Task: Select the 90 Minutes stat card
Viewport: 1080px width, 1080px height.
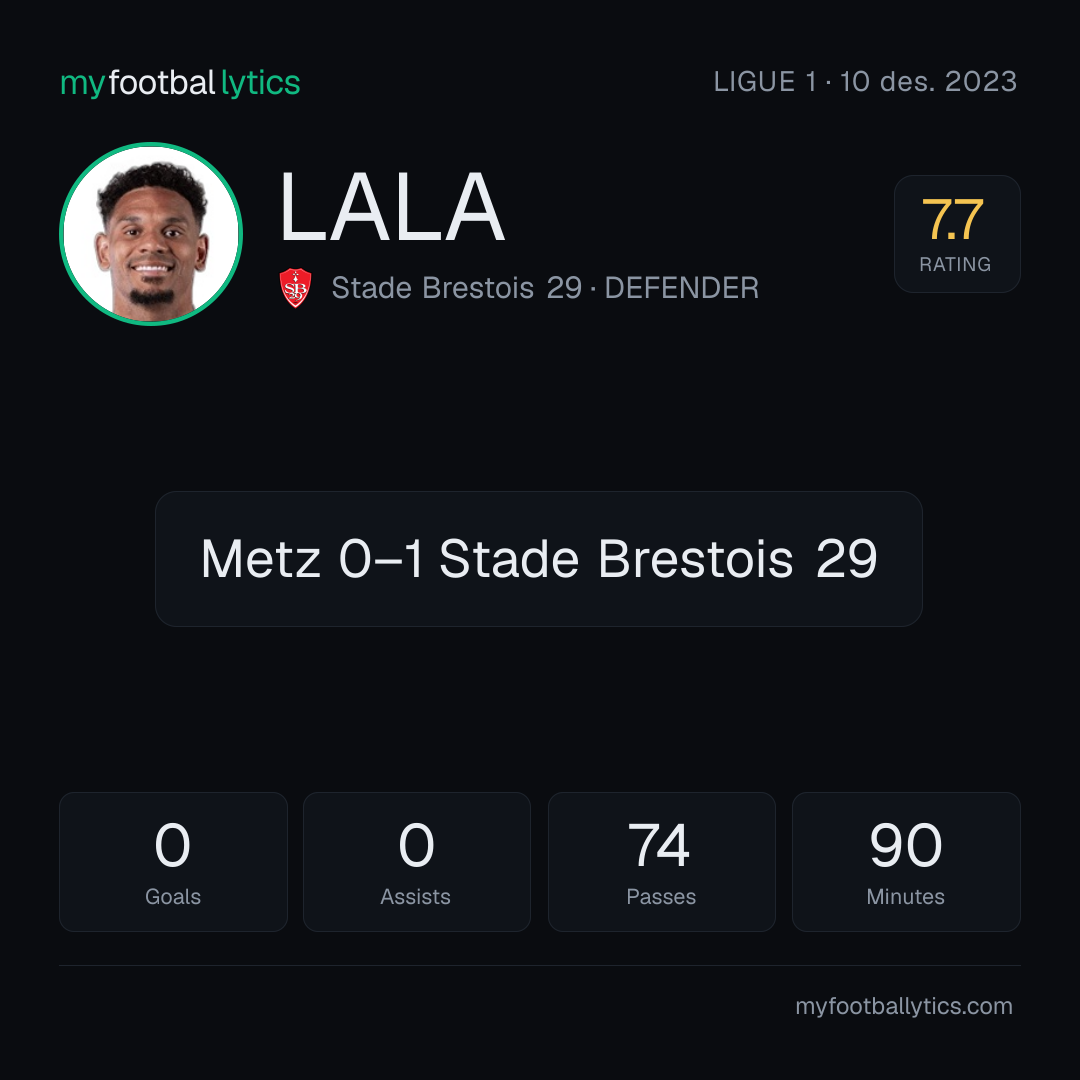Action: coord(906,862)
